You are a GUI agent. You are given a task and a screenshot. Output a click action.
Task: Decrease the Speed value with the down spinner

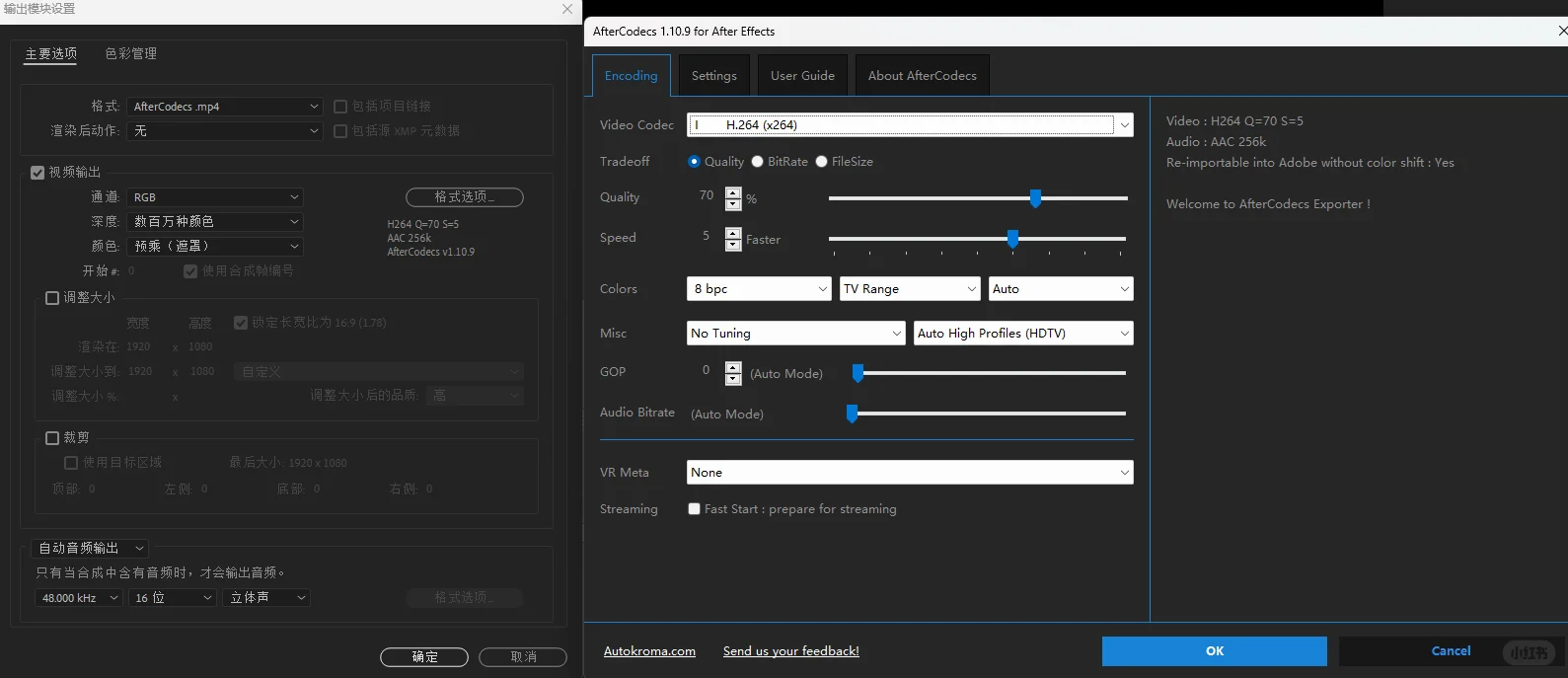tap(733, 245)
